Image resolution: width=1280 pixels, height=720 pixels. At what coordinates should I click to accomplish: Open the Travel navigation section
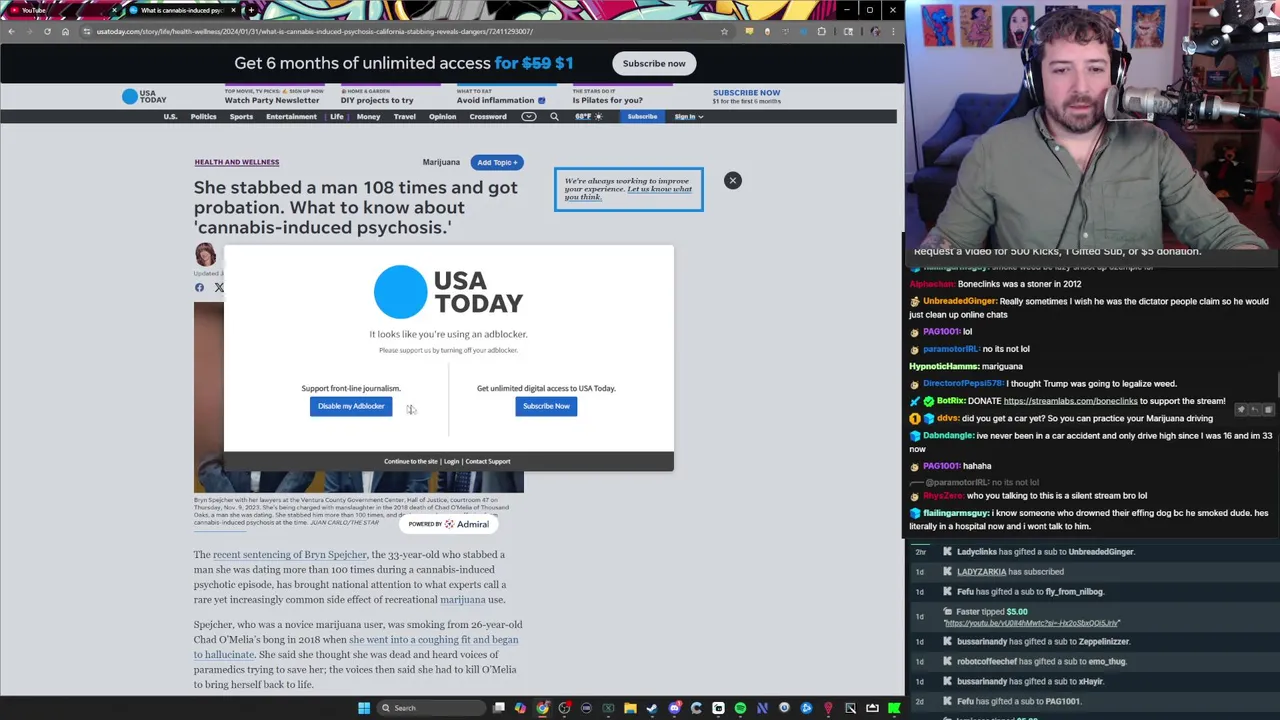(x=405, y=117)
